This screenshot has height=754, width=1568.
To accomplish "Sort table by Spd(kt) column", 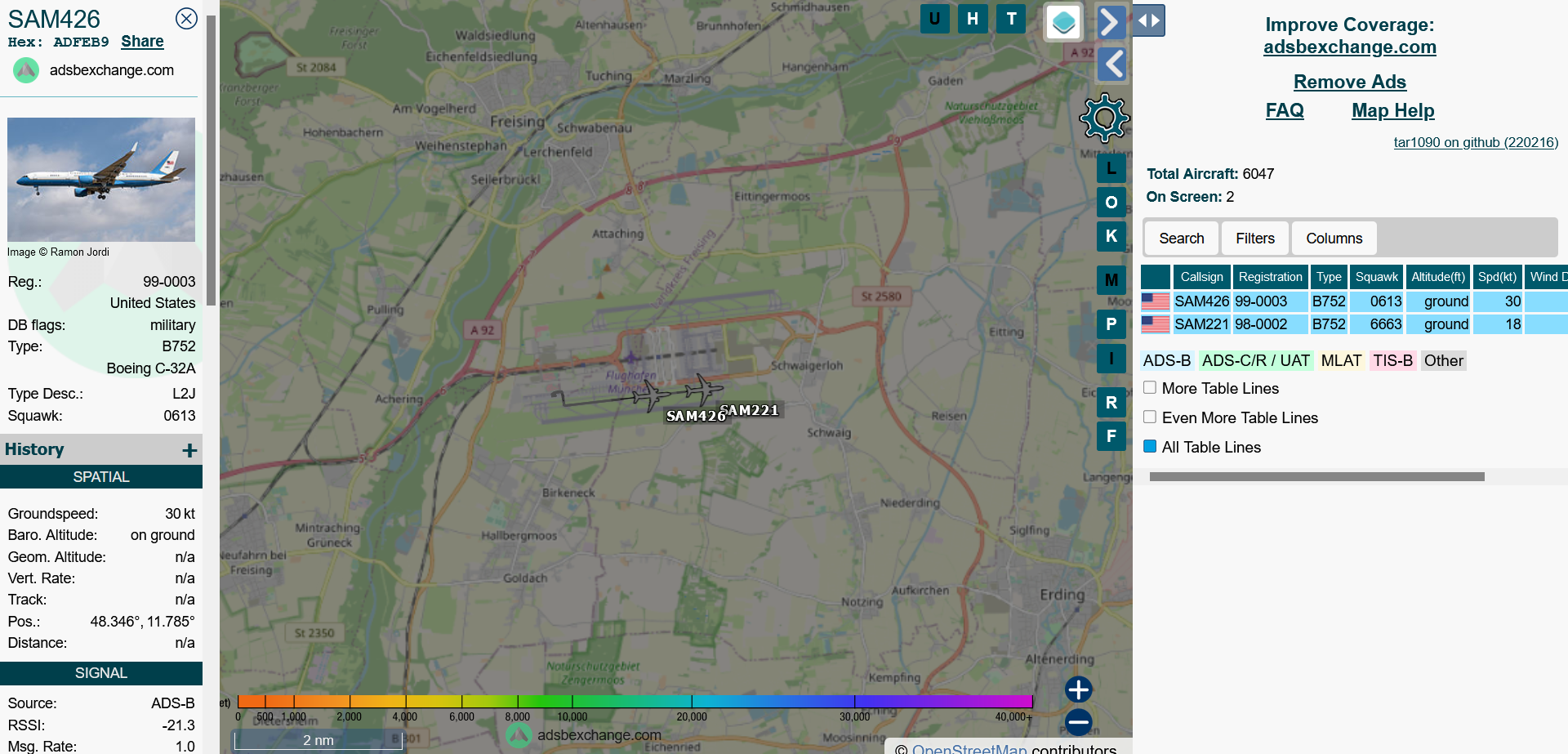I will coord(1497,277).
